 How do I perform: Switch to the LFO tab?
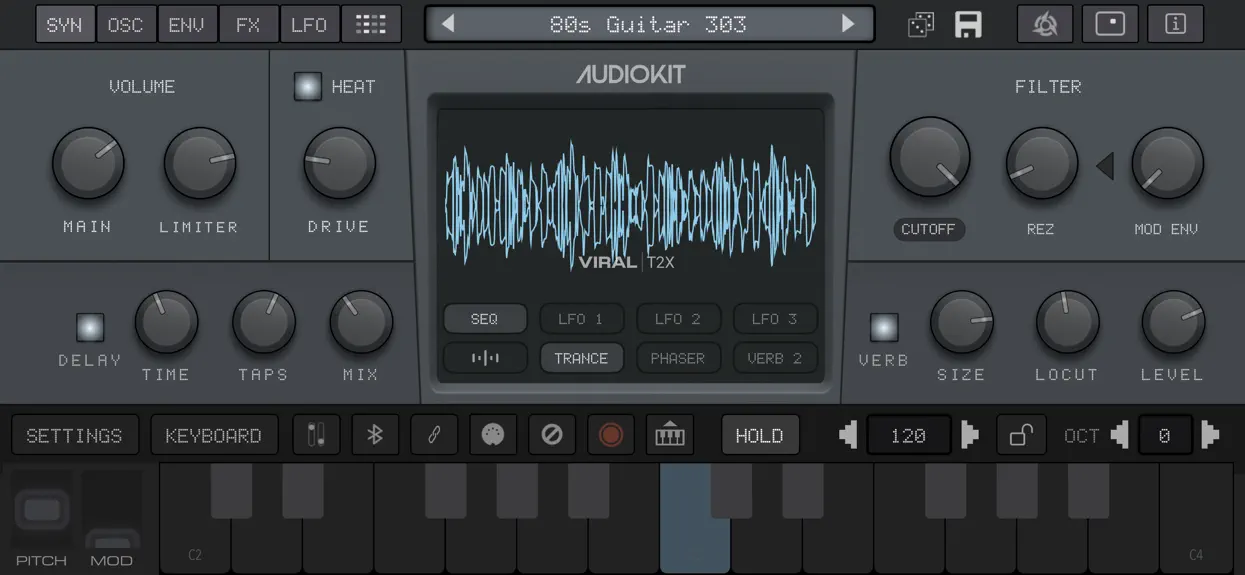[309, 25]
